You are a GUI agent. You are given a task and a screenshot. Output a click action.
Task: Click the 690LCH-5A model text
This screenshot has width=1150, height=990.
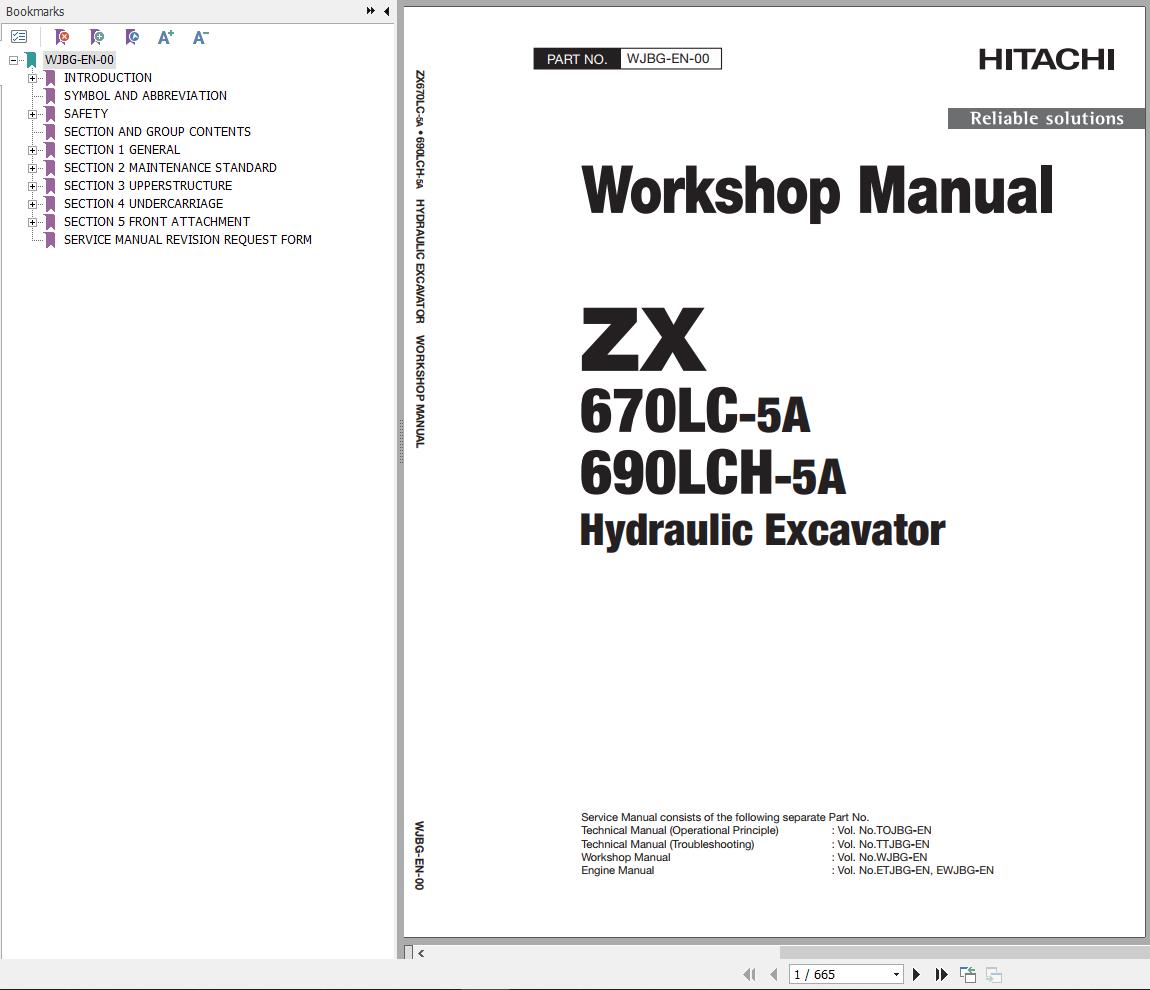coord(712,473)
